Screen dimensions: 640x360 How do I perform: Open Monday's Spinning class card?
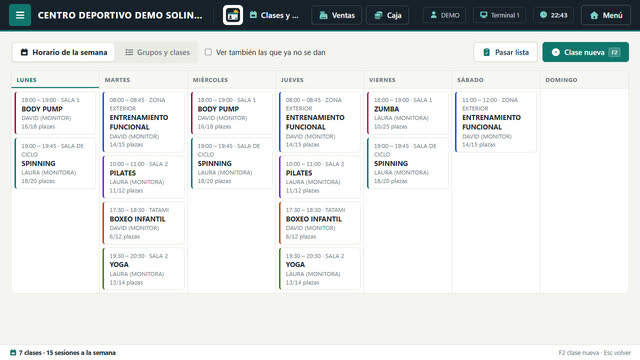[x=55, y=163]
